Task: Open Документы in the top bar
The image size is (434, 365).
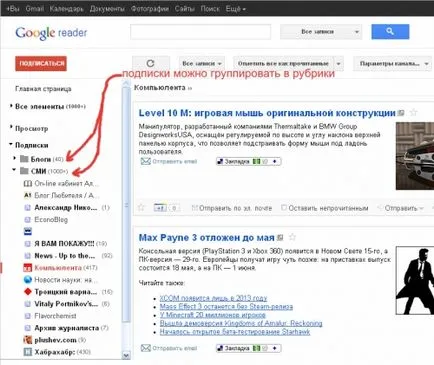Action: point(107,9)
